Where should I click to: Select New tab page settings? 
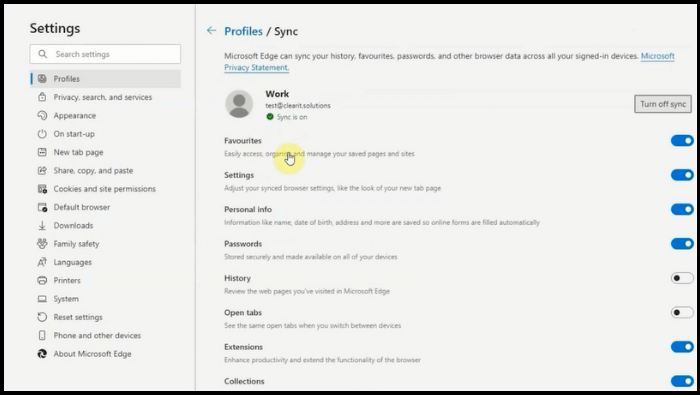tap(105, 152)
